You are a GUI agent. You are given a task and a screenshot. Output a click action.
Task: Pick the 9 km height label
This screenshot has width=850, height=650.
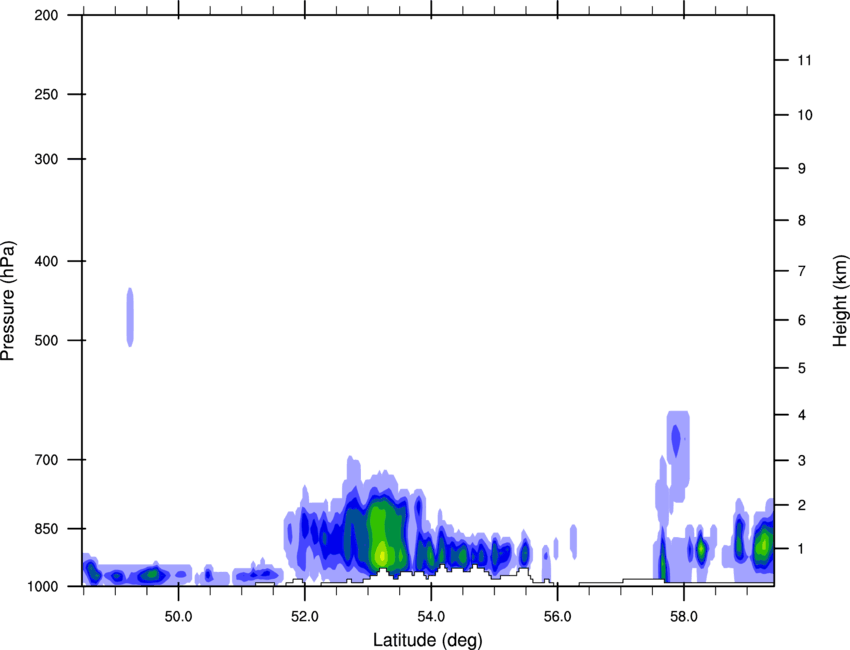click(x=802, y=169)
